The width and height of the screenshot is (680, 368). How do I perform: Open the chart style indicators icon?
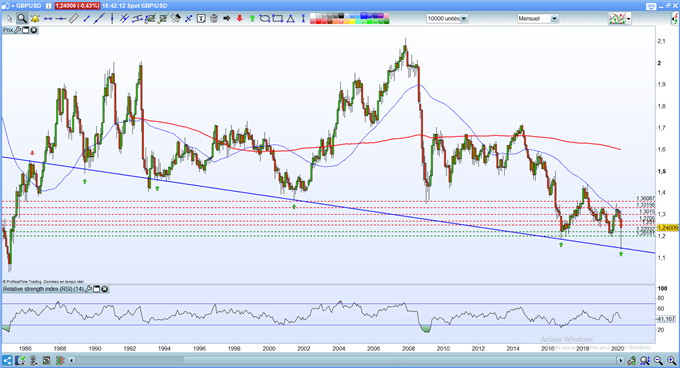point(617,19)
